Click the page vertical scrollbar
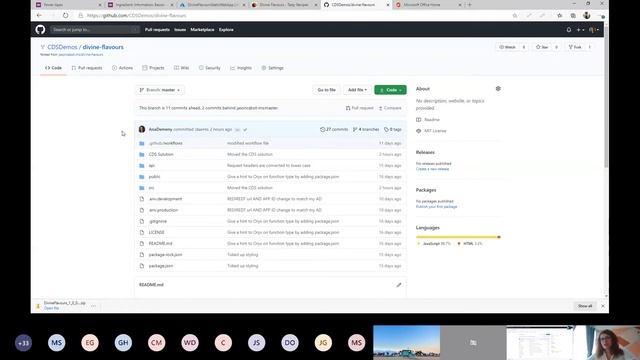Screen dimensions: 640x360 (606, 98)
